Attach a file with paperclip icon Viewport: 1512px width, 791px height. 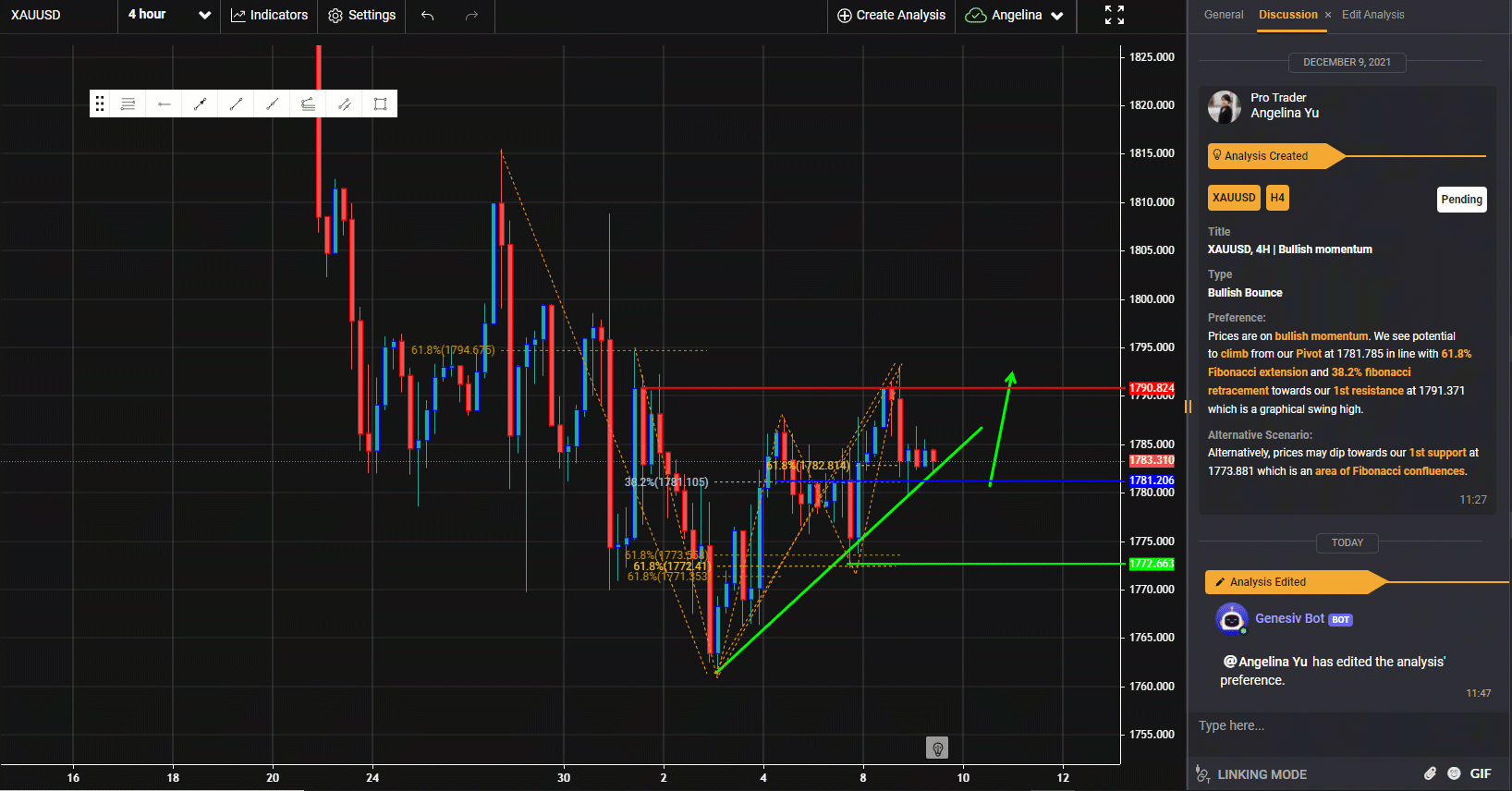point(1430,773)
